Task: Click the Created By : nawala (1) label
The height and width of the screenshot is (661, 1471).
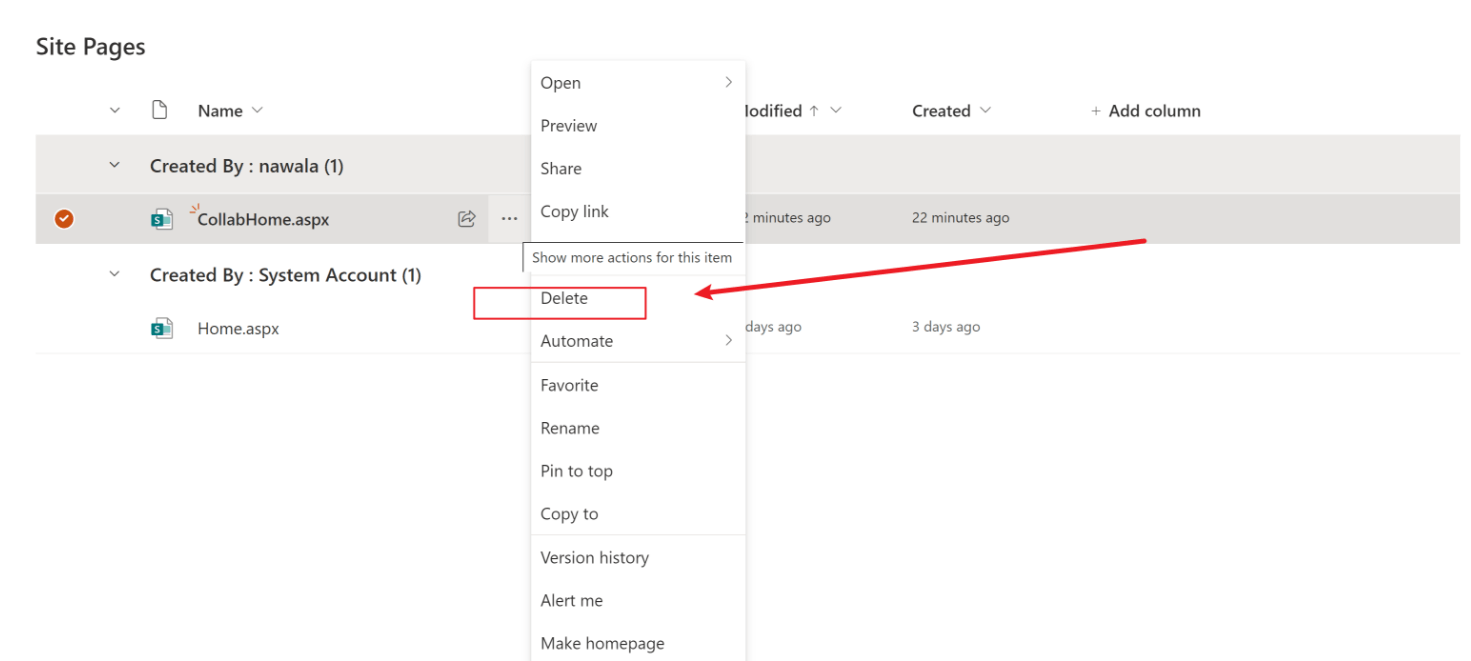Action: pyautogui.click(x=247, y=166)
